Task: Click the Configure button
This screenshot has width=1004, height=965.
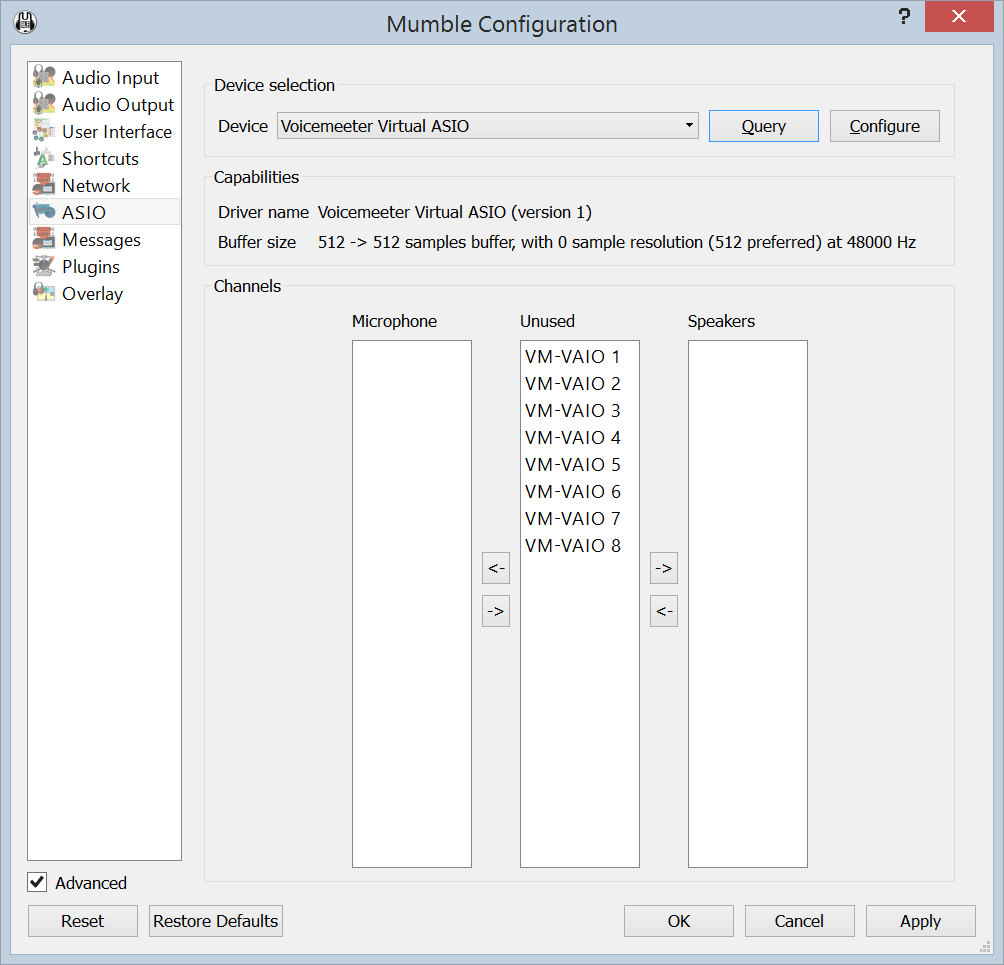Action: coord(884,126)
